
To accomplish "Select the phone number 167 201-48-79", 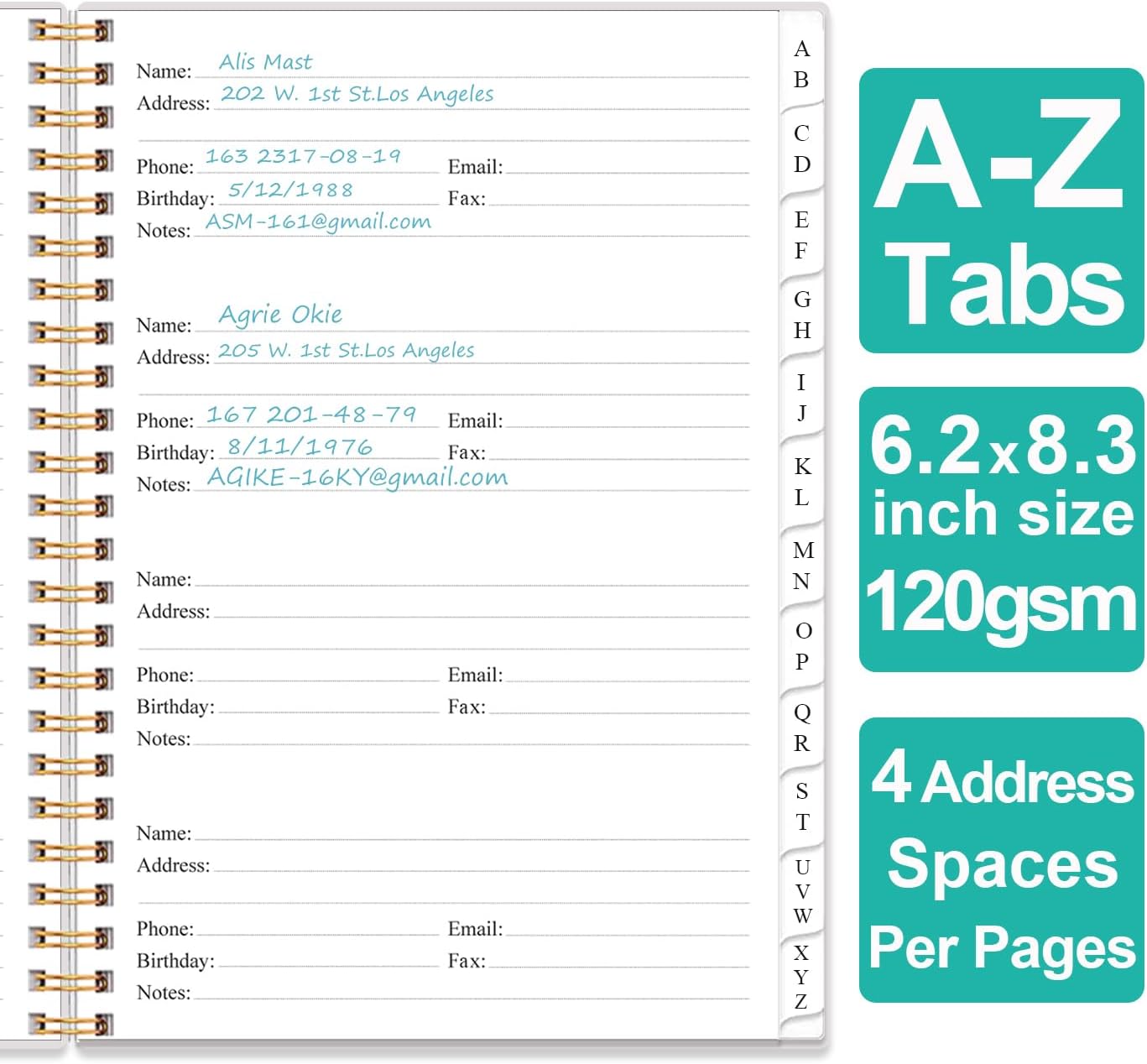I will [312, 413].
